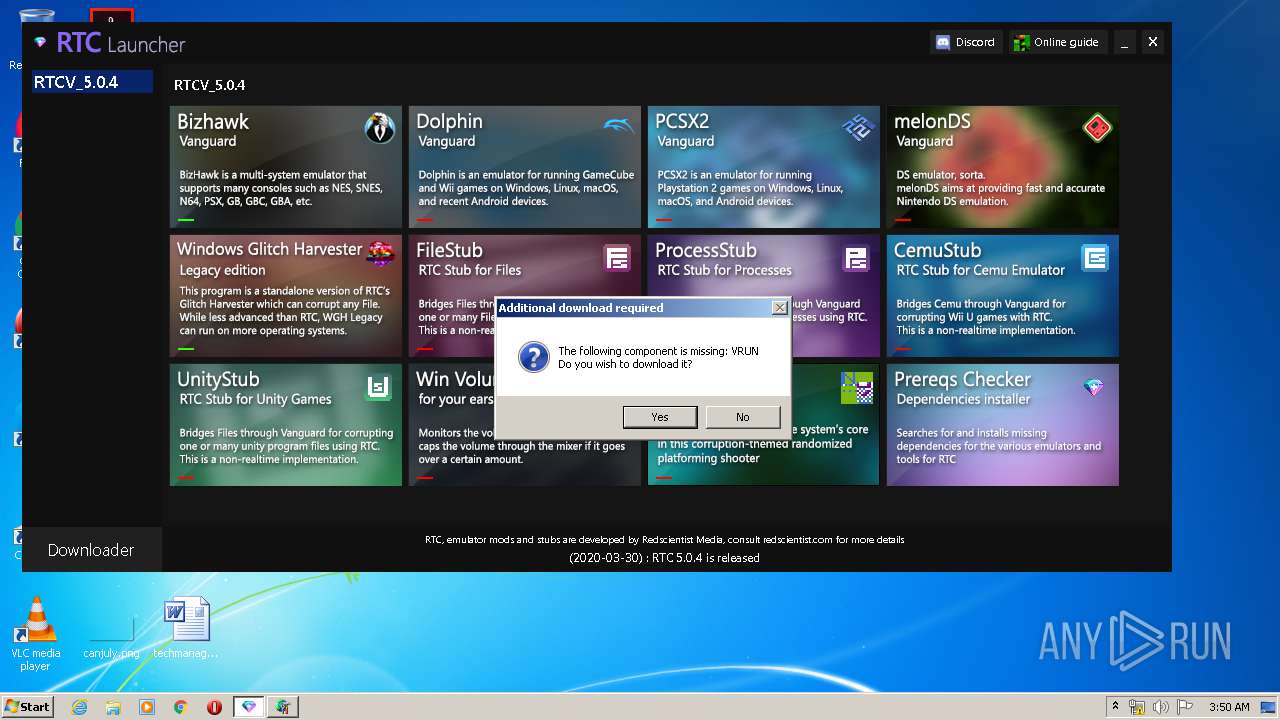Open the last pinned taskbar application
This screenshot has width=1280, height=720.
coord(283,707)
